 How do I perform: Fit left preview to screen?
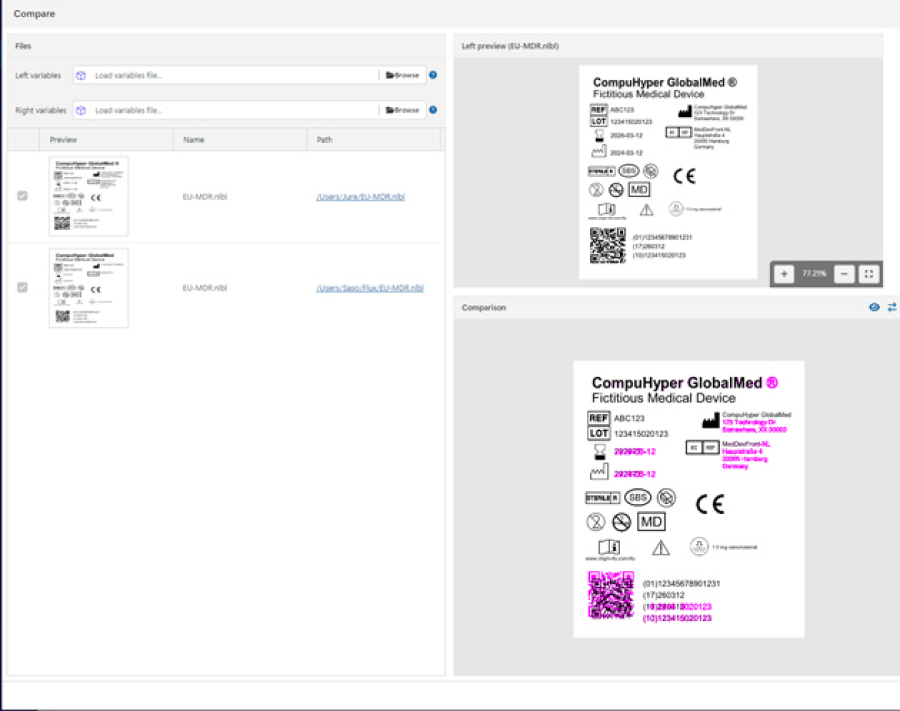pos(869,273)
